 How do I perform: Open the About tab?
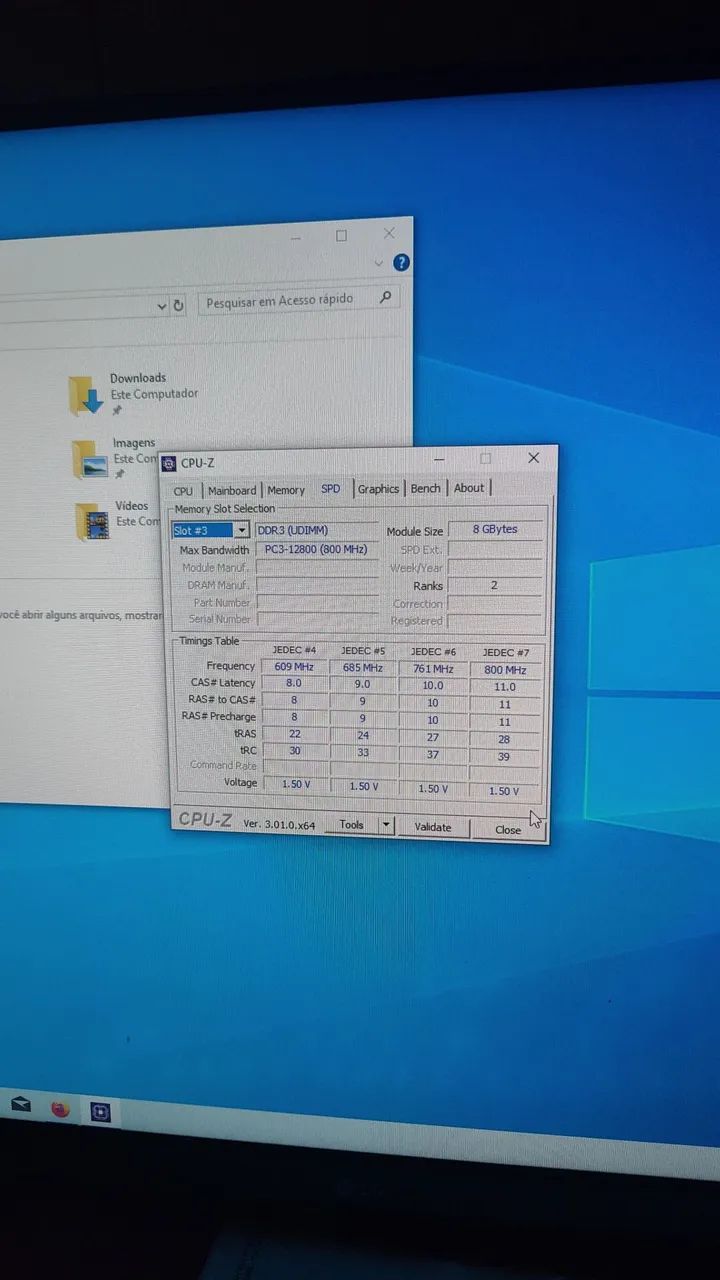coord(469,488)
